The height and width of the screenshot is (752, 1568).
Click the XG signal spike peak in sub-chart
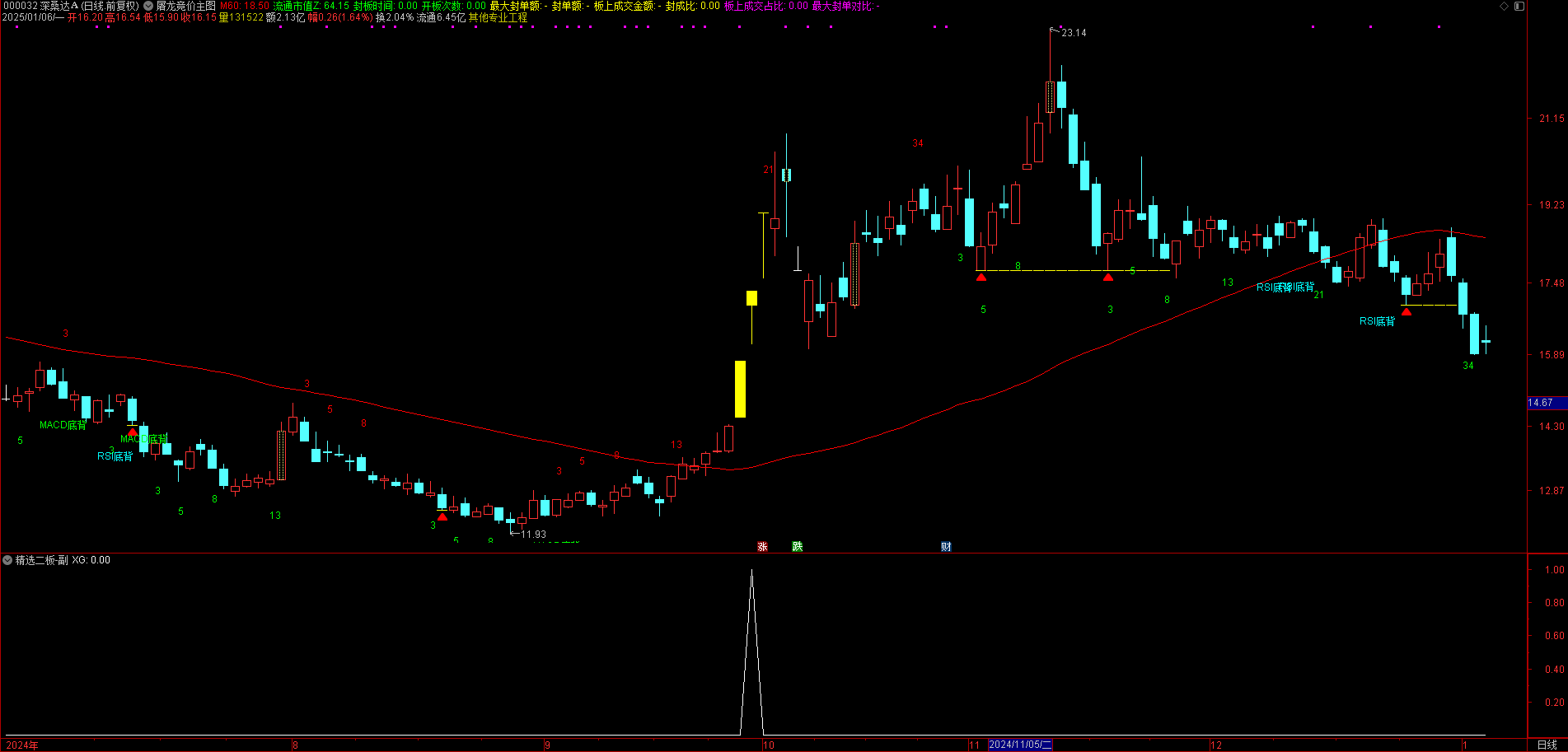(751, 571)
